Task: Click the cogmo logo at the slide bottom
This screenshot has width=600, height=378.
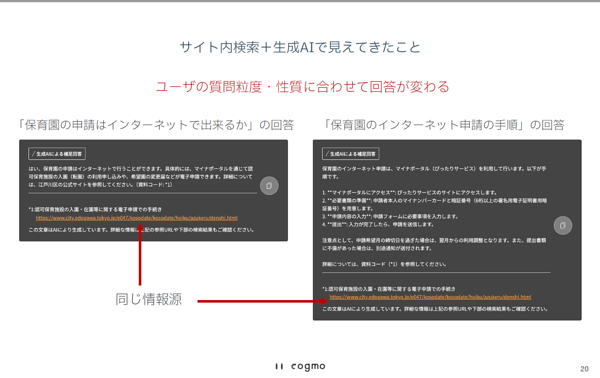Action: point(300,366)
